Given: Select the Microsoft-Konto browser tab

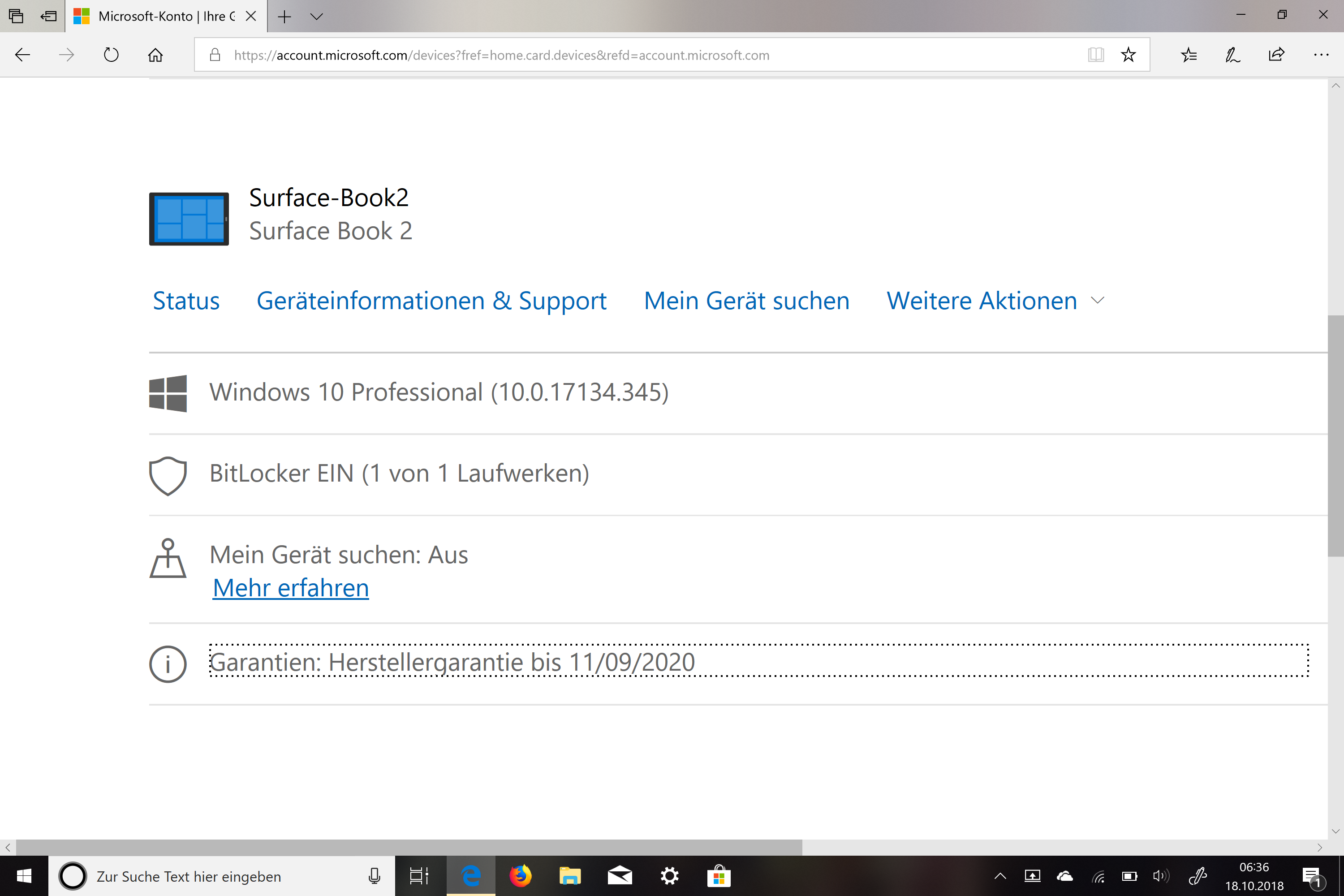Looking at the screenshot, I should pyautogui.click(x=166, y=16).
